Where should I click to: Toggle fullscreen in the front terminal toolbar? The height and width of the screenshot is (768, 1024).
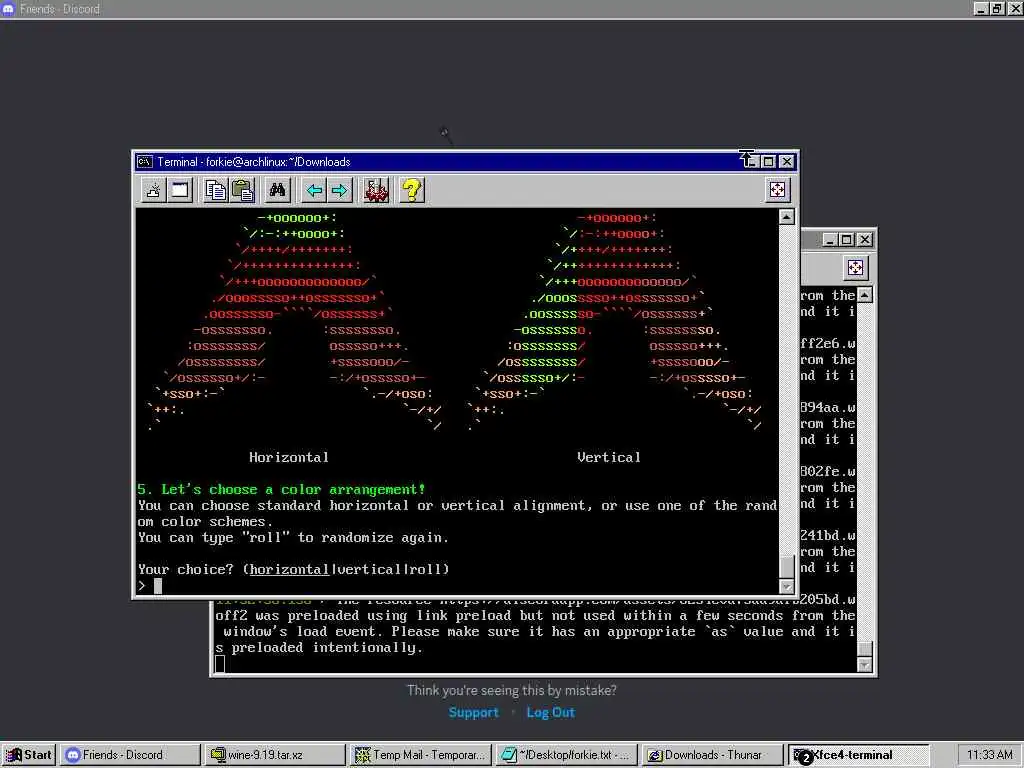click(x=777, y=190)
